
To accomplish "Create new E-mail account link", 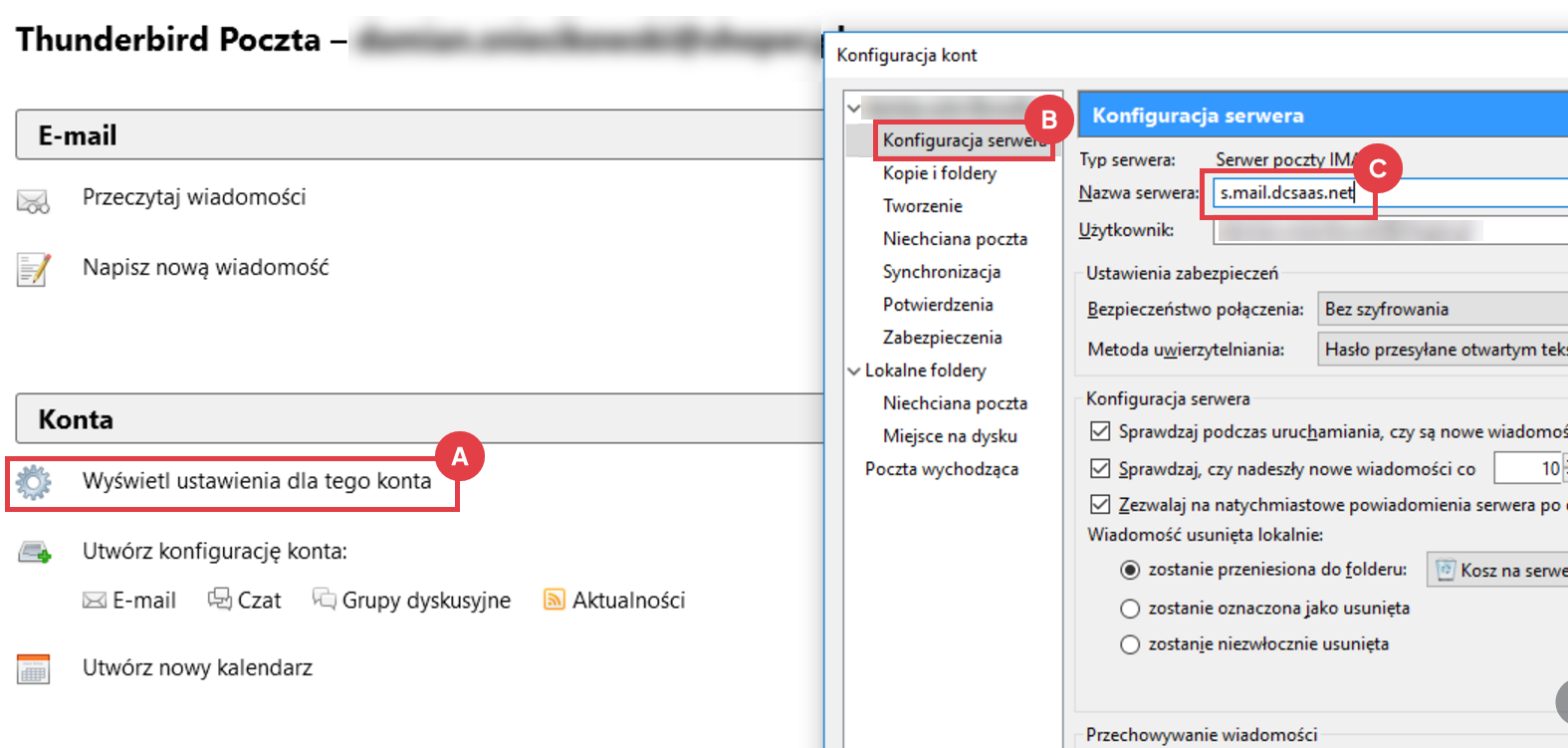I will 144,601.
